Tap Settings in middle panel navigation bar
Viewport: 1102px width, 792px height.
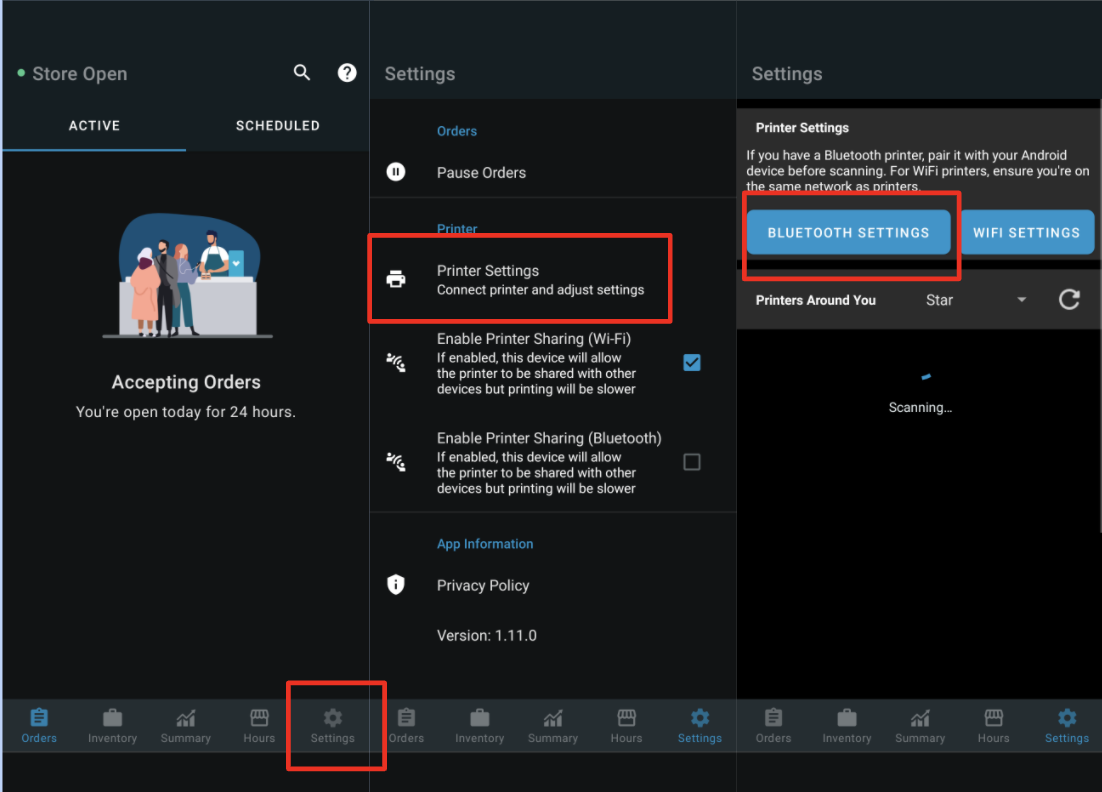click(x=700, y=726)
